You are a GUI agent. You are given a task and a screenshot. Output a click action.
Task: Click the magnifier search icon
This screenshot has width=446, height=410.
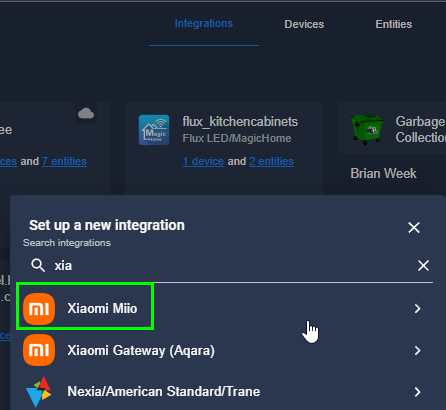(38, 266)
